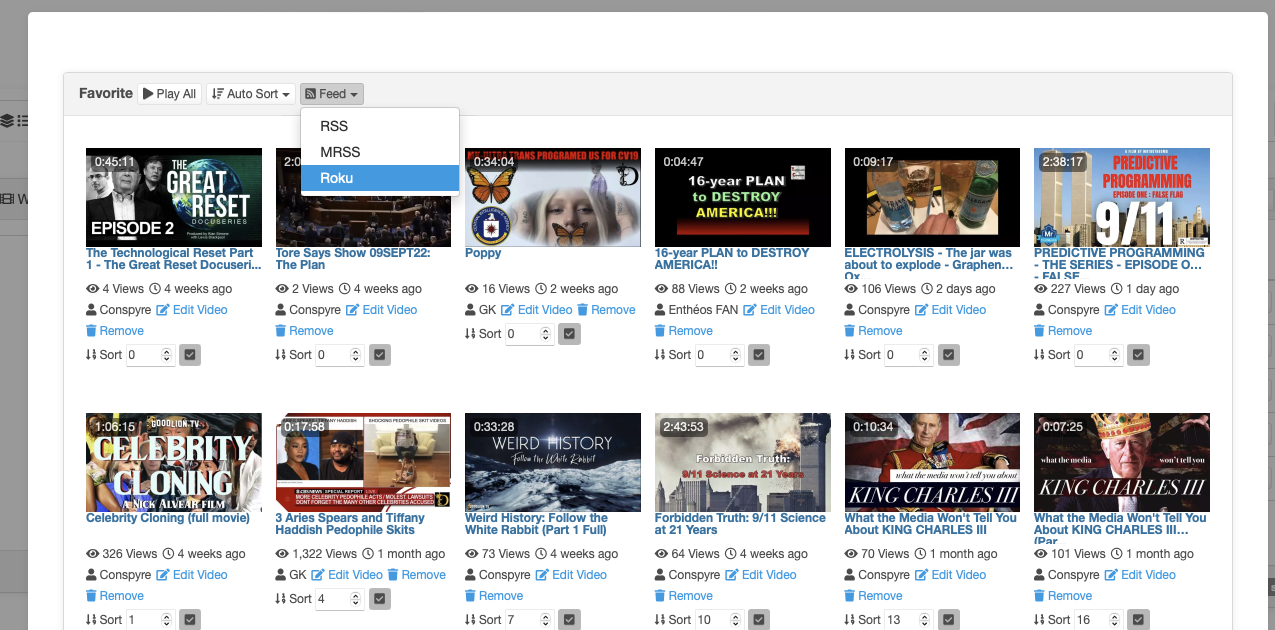This screenshot has height=630, width=1275.
Task: Remove Poppy from favorites
Action: 606,310
